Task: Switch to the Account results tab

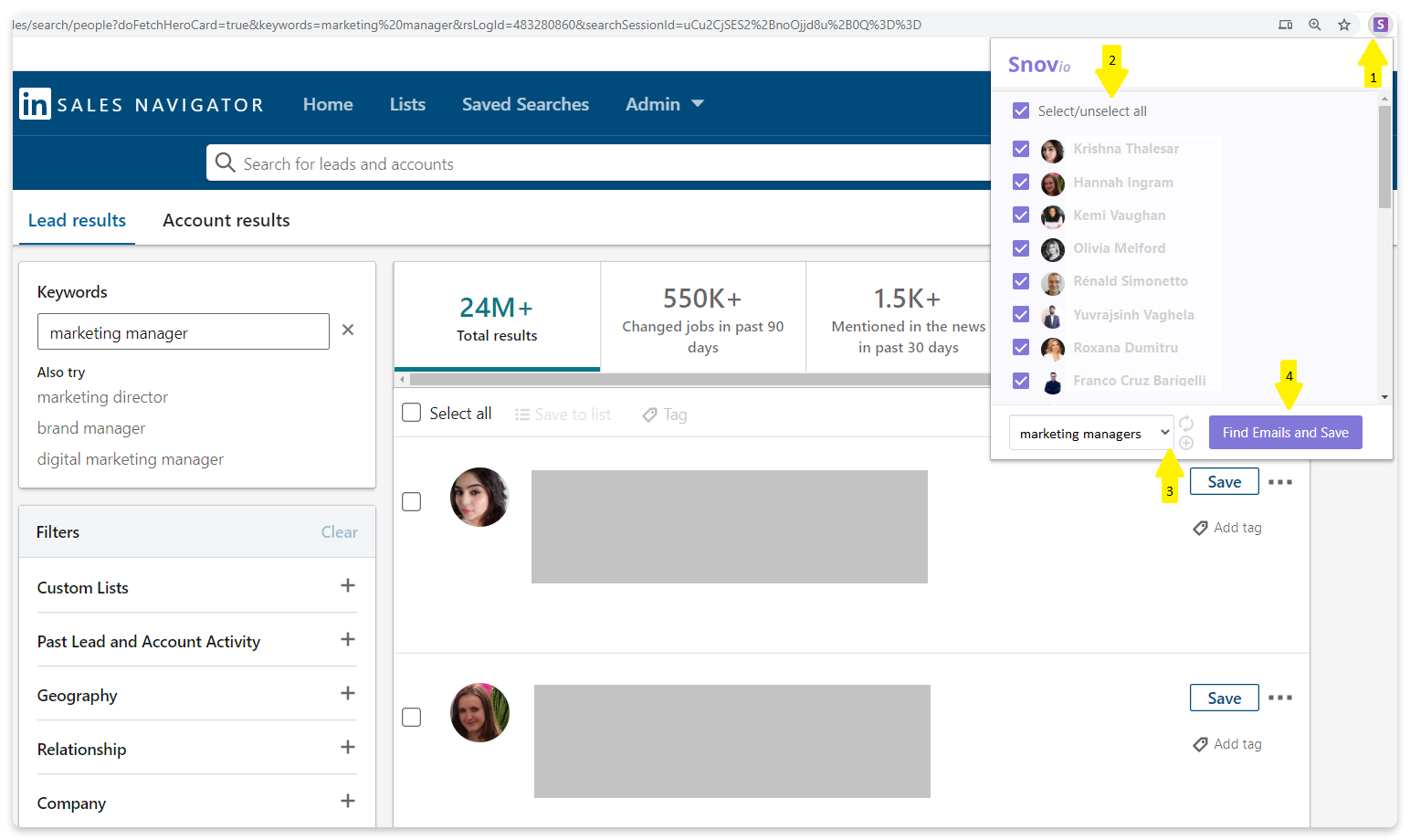Action: pos(226,220)
